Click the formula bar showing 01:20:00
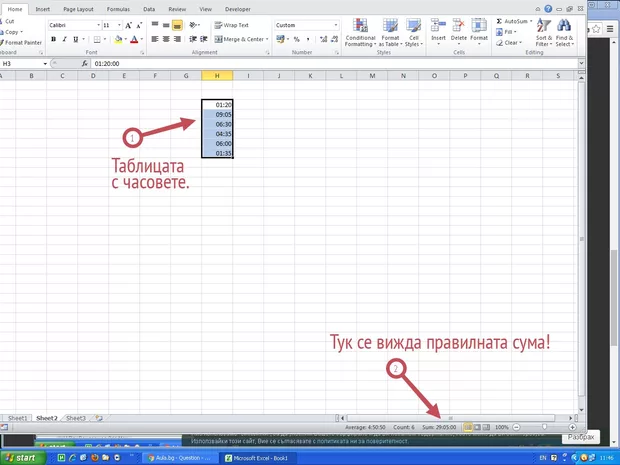This screenshot has width=620, height=465. (334, 63)
